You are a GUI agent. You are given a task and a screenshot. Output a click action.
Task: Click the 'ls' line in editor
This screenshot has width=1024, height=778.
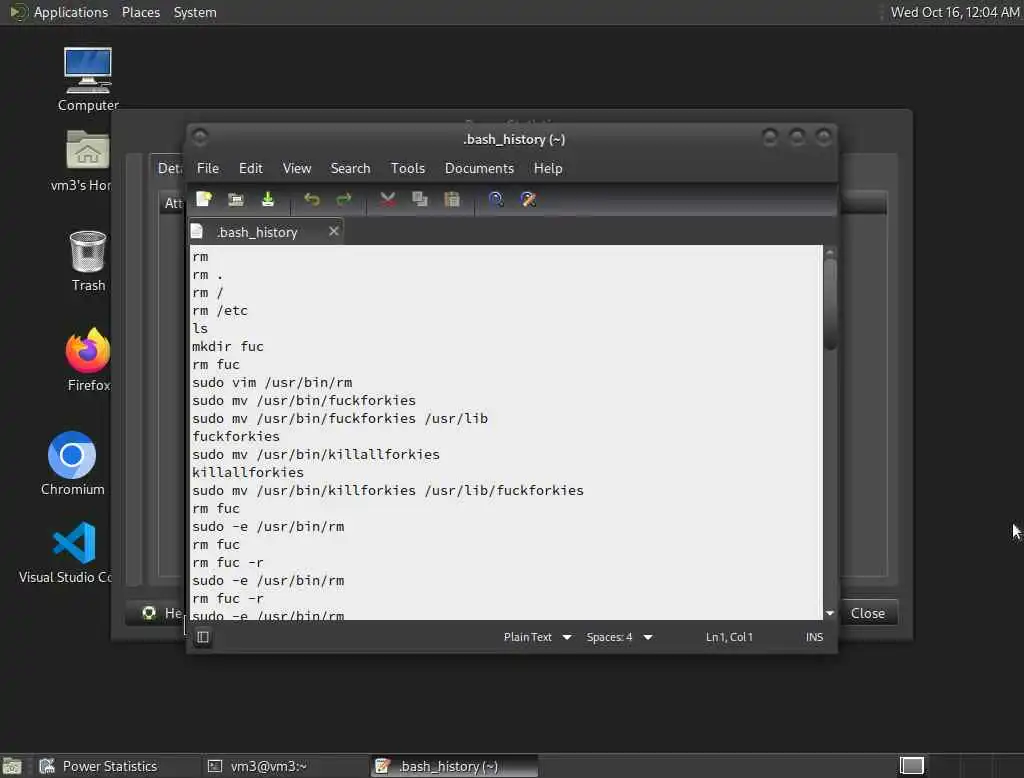200,329
